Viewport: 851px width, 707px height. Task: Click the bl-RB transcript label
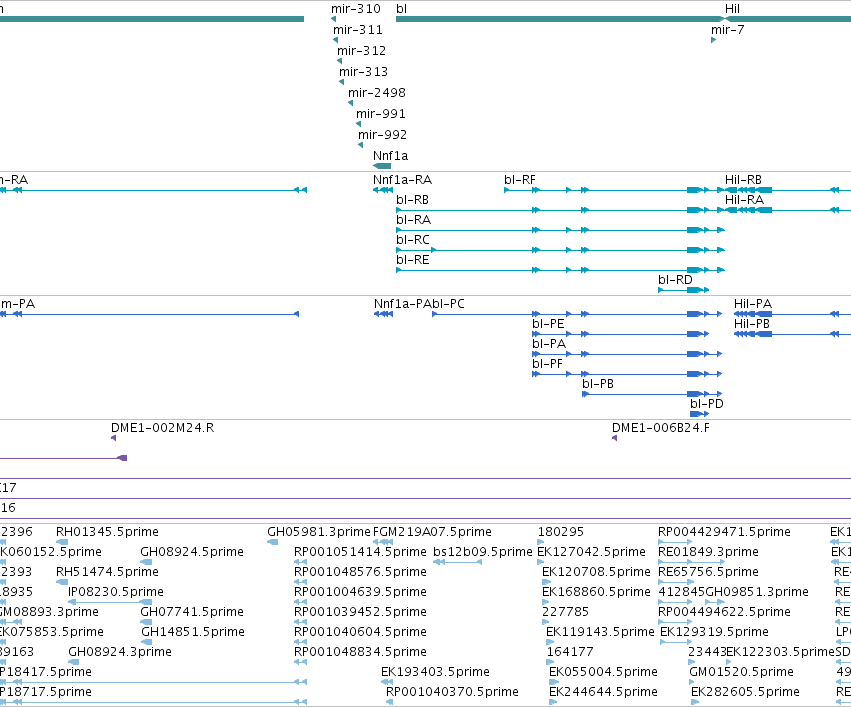412,200
